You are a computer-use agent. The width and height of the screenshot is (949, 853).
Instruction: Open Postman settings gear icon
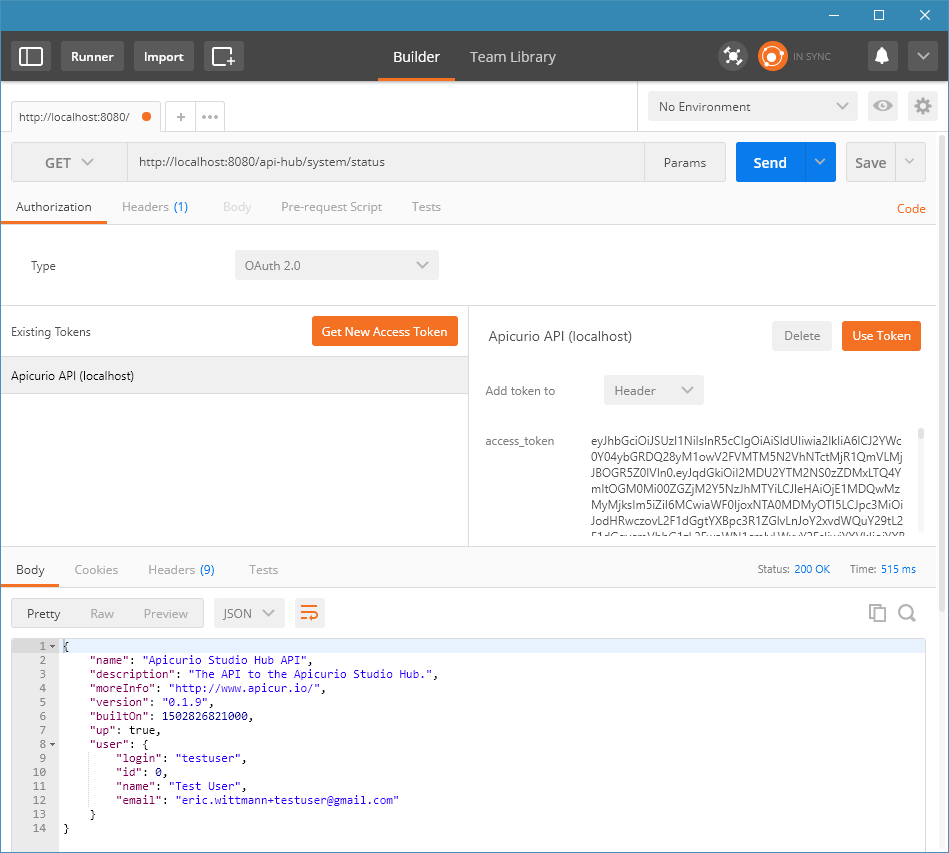922,105
